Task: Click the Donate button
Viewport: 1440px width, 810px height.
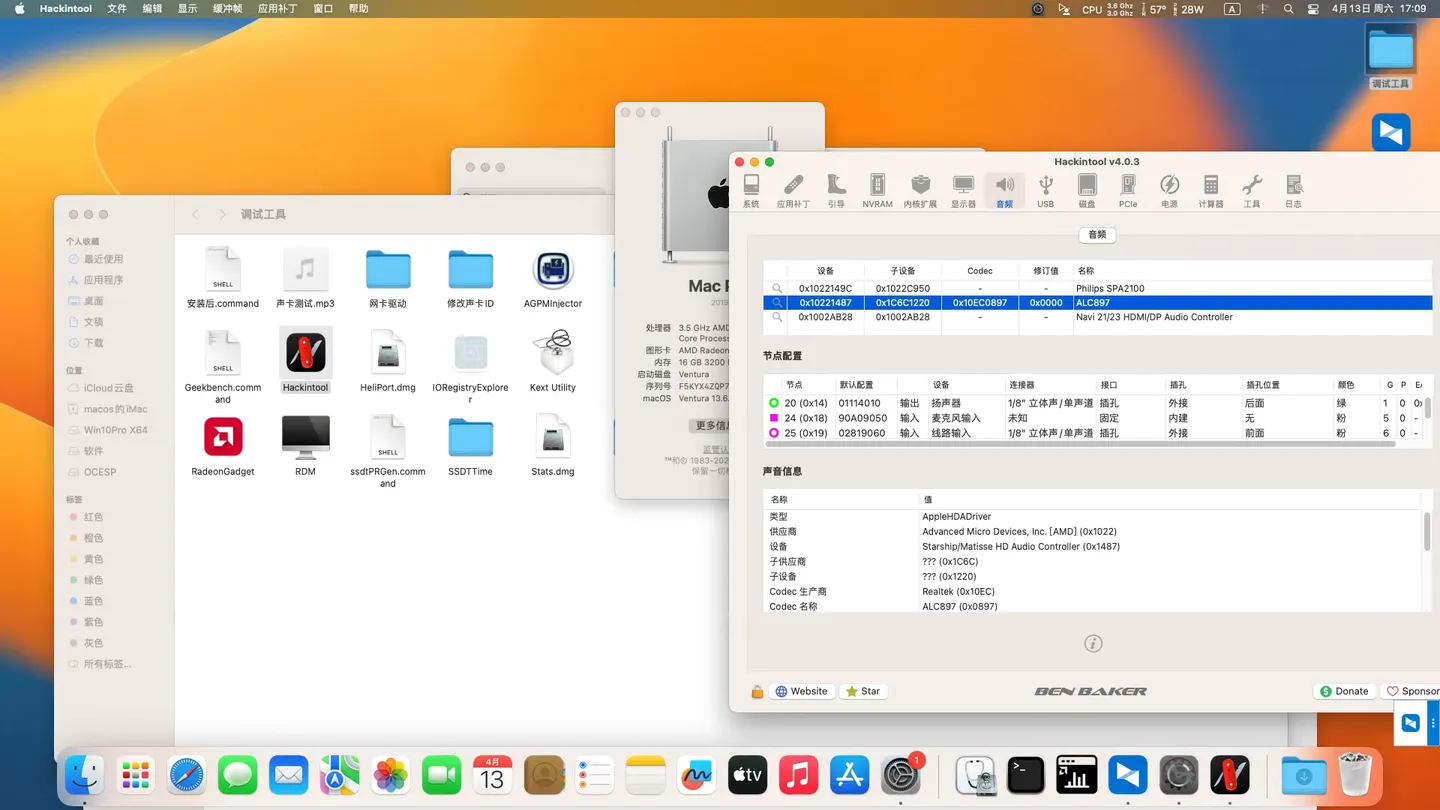Action: pos(1344,691)
